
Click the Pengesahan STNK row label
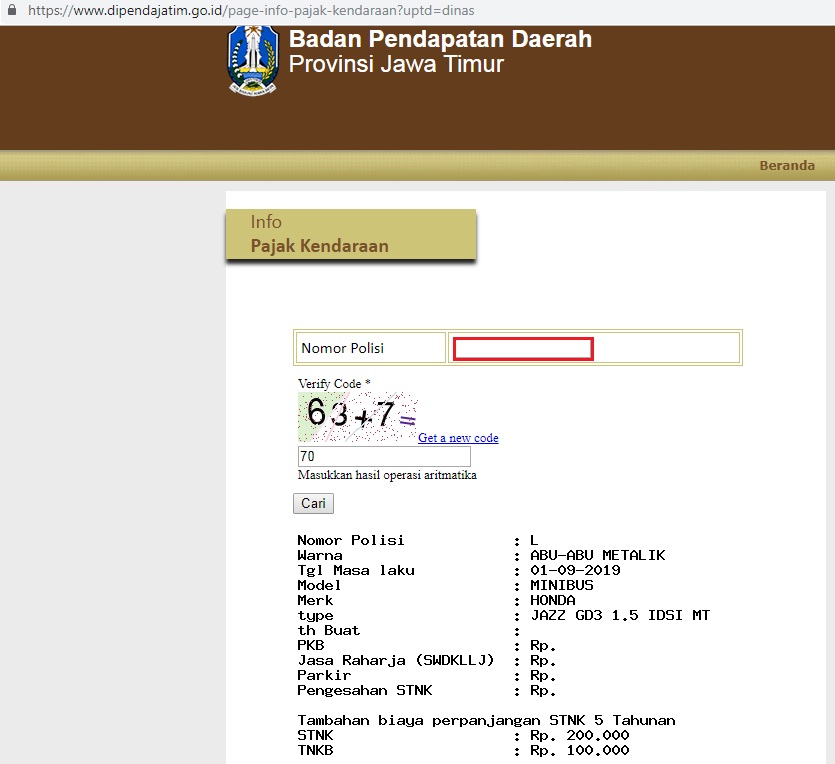pos(365,691)
